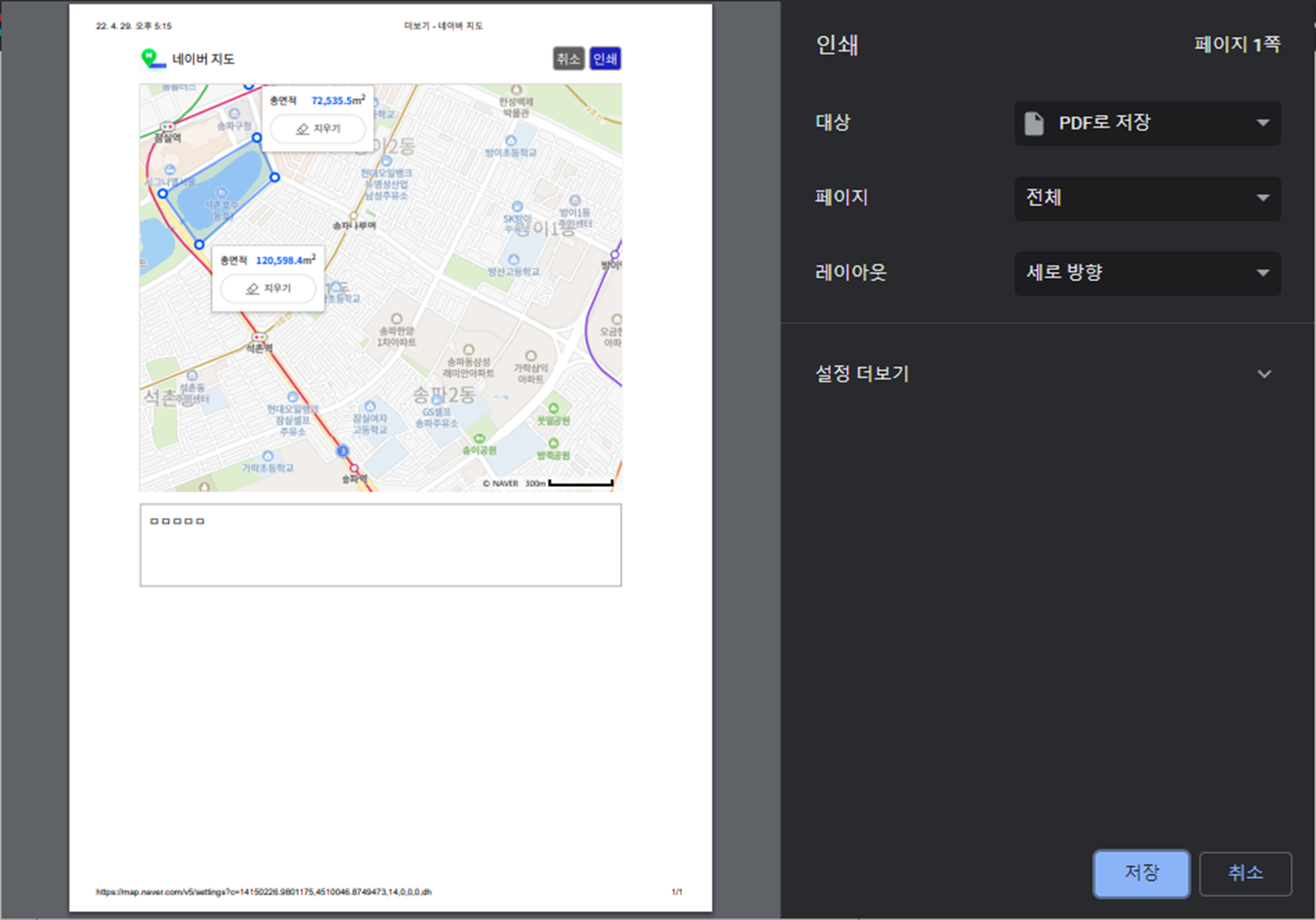Screen dimensions: 1316x920
Task: Open the 페이지 전체 dropdown
Action: pyautogui.click(x=1147, y=197)
